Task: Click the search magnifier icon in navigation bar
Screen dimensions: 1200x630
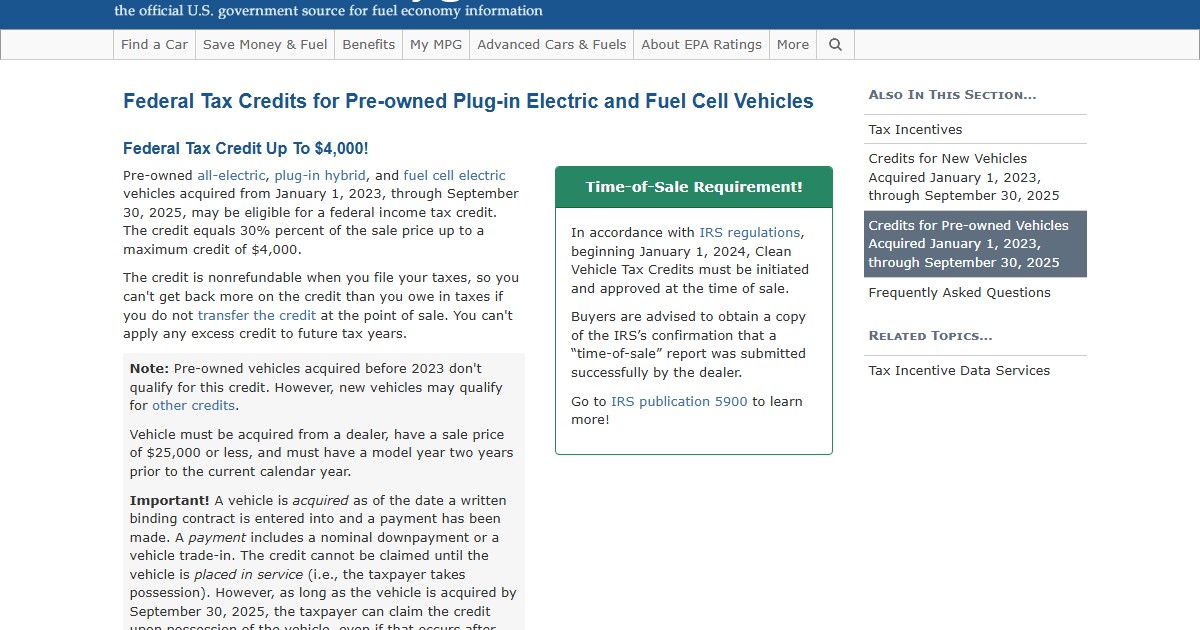Action: (x=835, y=45)
